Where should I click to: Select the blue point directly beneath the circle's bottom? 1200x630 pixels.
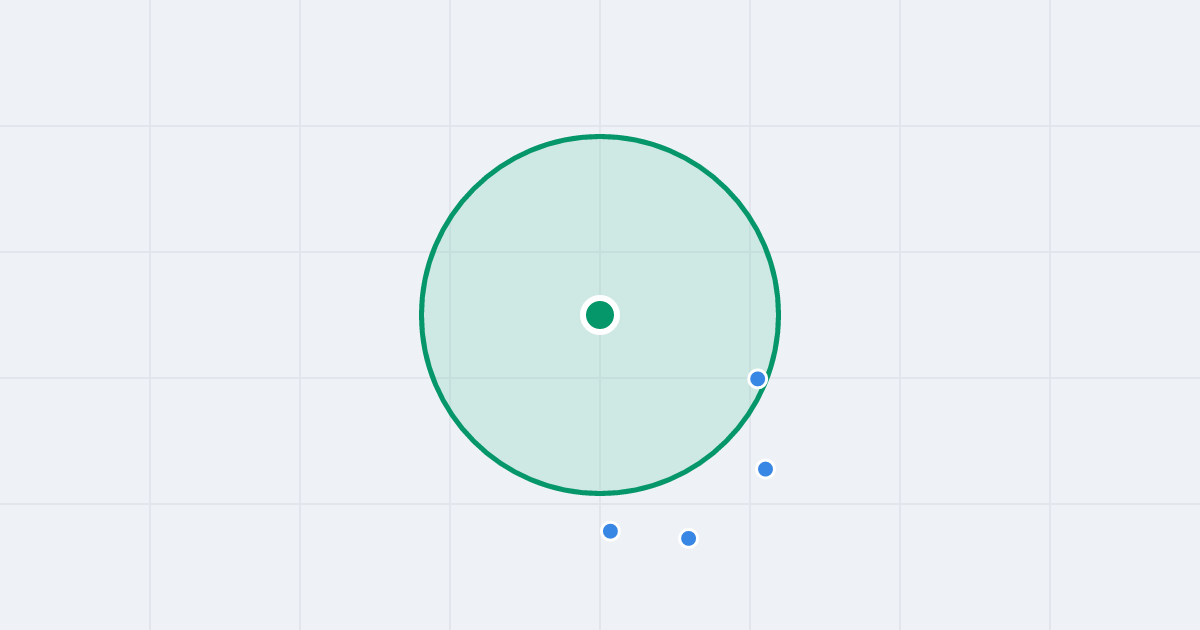coord(611,531)
